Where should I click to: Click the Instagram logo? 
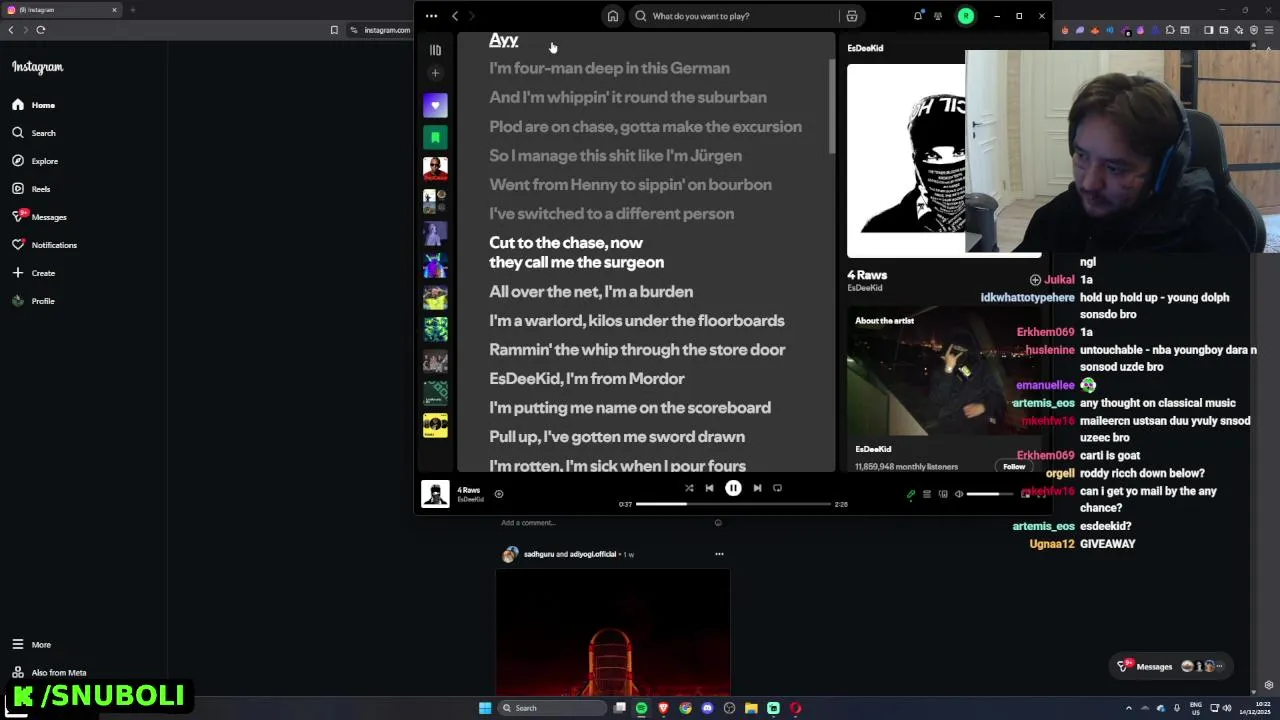point(37,67)
